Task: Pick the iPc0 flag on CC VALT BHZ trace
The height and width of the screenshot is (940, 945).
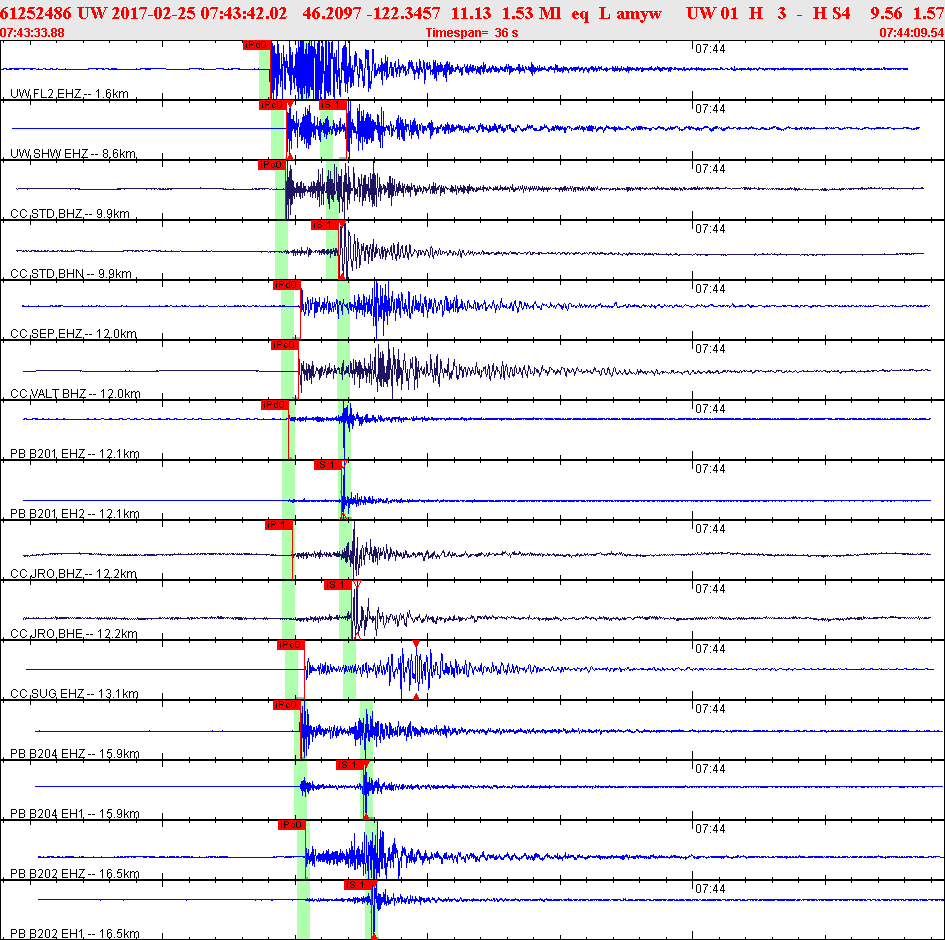Action: click(x=284, y=345)
